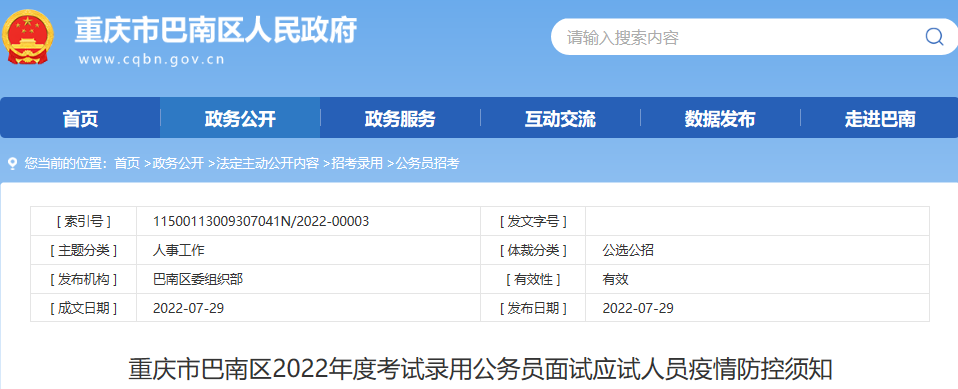Click the location pin icon

[x=12, y=164]
